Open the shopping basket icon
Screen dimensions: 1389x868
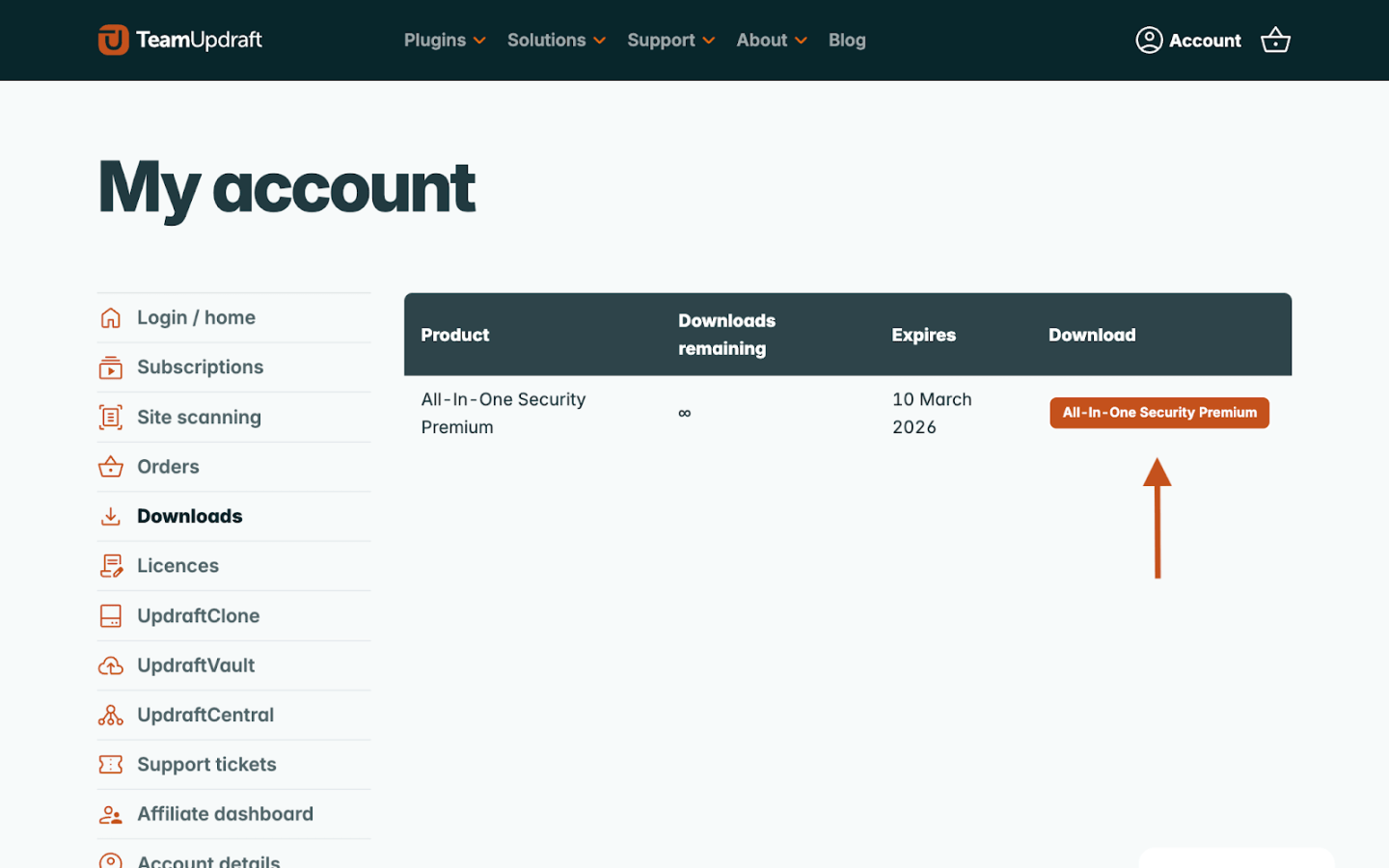pos(1275,40)
